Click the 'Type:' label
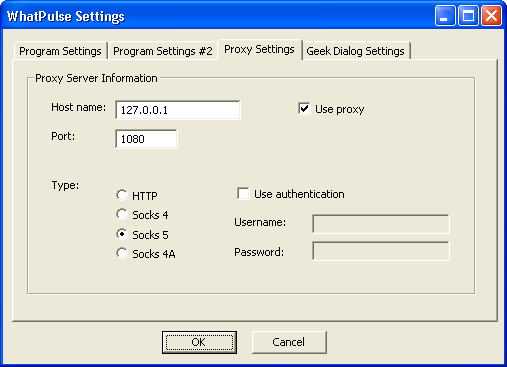 click(65, 185)
